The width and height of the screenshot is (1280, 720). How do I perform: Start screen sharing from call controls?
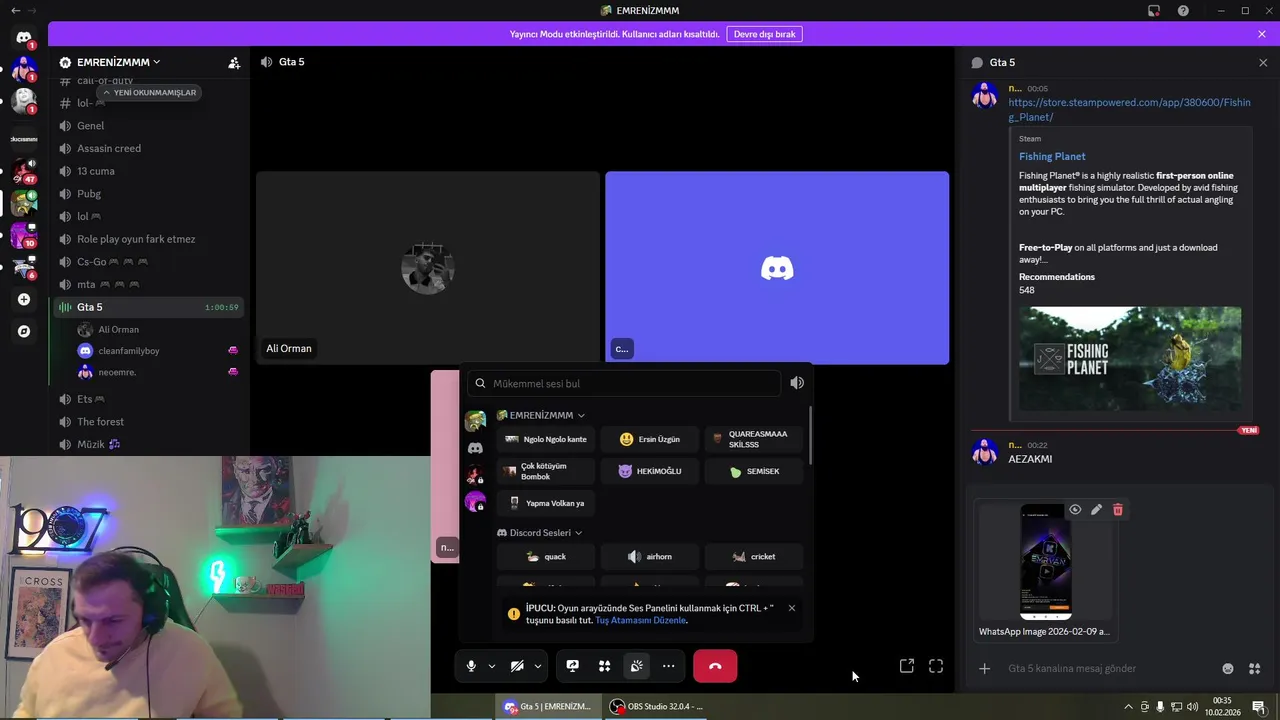pos(572,666)
